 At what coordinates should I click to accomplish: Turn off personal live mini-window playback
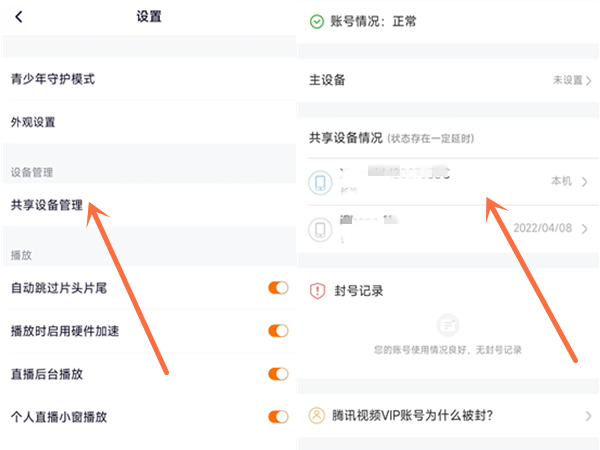(x=278, y=417)
